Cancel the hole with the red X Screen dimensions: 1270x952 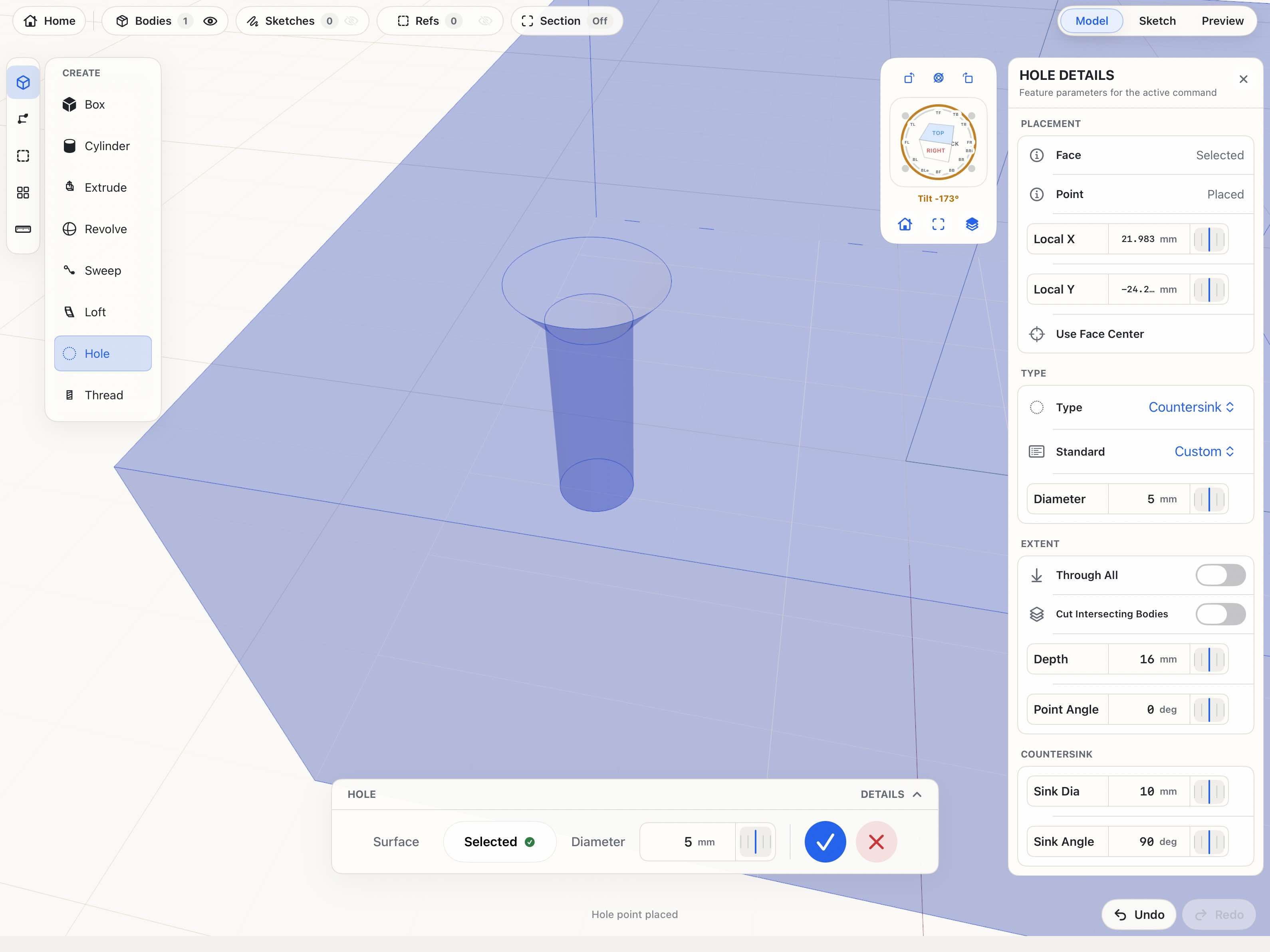pyautogui.click(x=876, y=842)
